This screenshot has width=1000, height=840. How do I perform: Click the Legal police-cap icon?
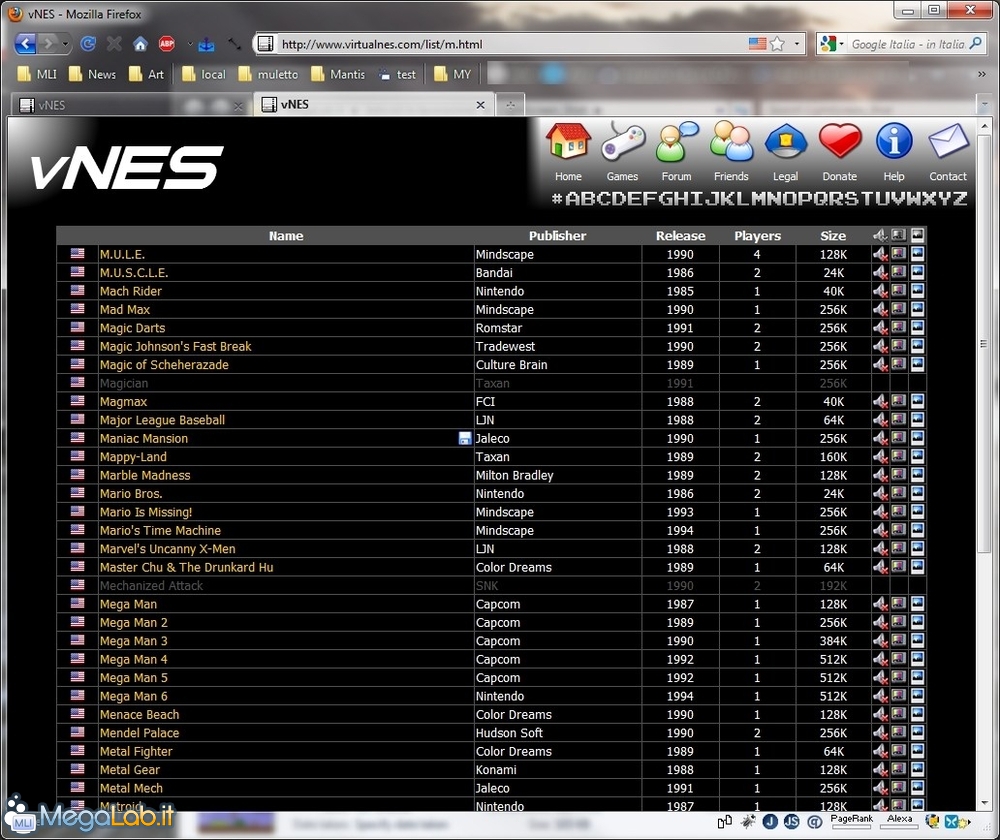point(786,141)
